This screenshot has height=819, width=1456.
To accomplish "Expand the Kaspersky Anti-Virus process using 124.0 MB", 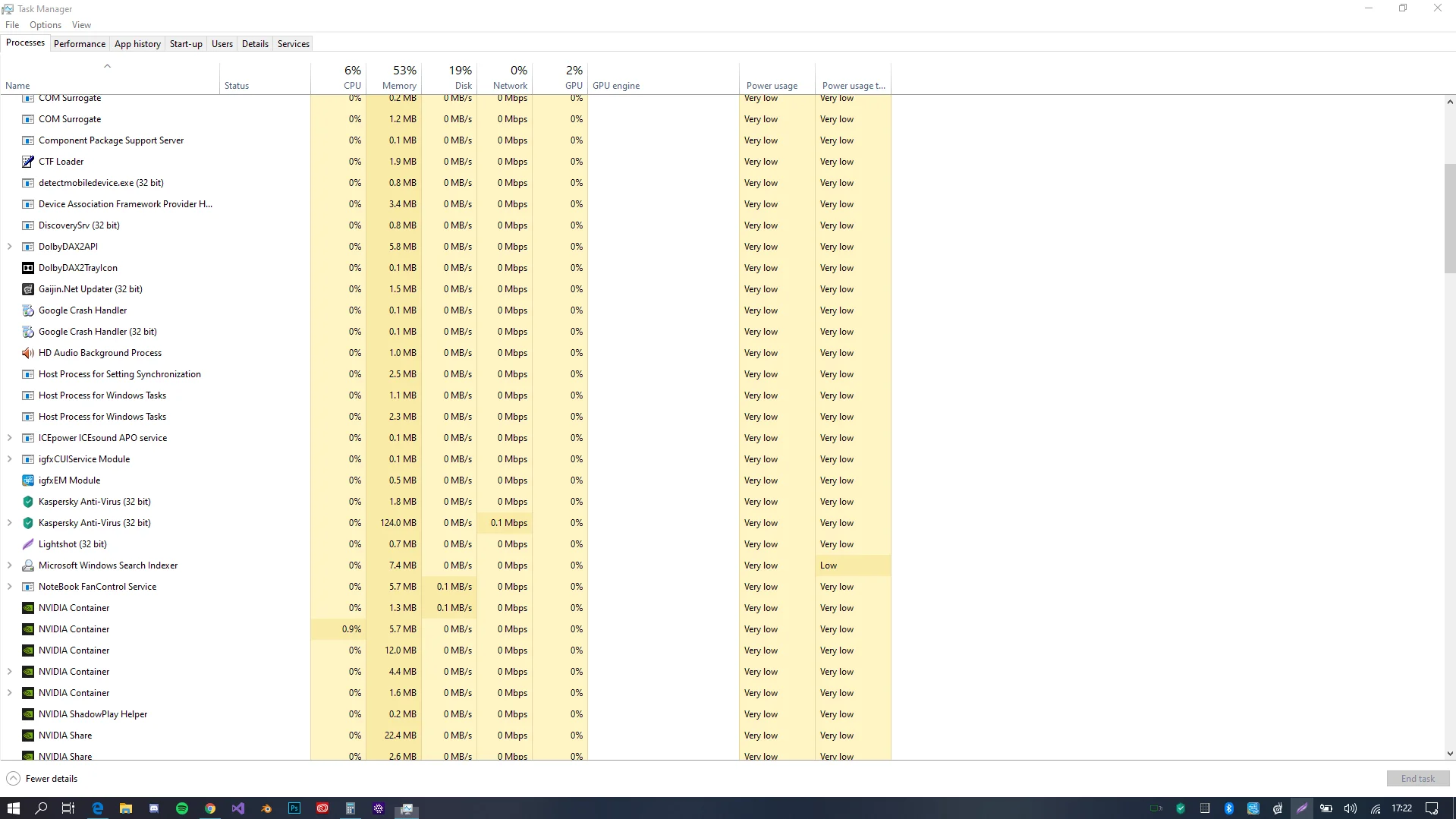I will click(9, 523).
